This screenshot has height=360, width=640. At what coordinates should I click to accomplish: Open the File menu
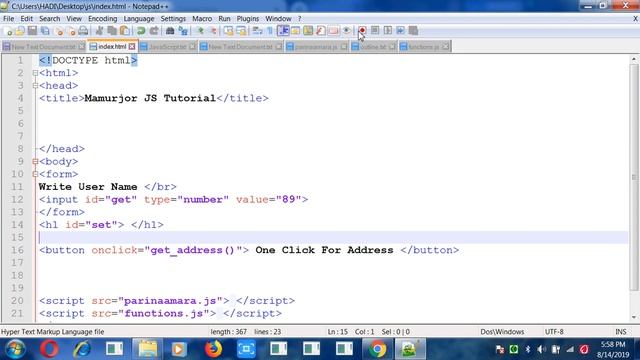point(8,19)
